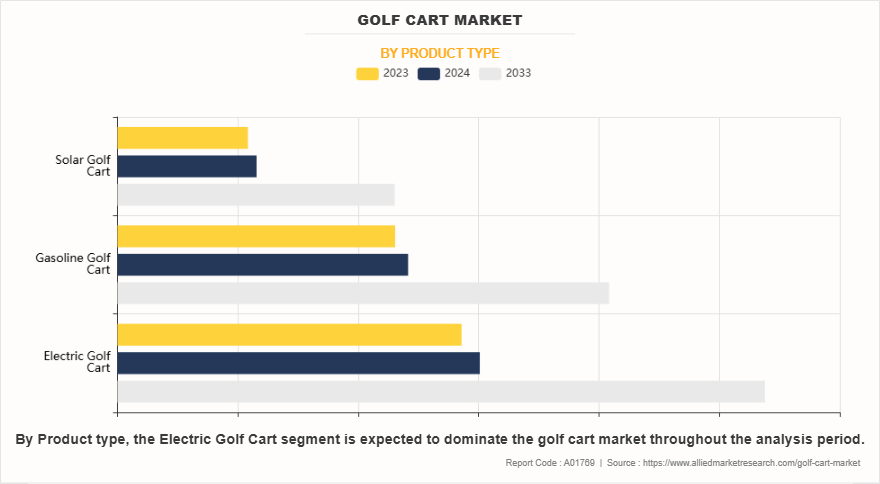The height and width of the screenshot is (484, 880).
Task: Click the By Product Type subtitle
Action: [440, 53]
